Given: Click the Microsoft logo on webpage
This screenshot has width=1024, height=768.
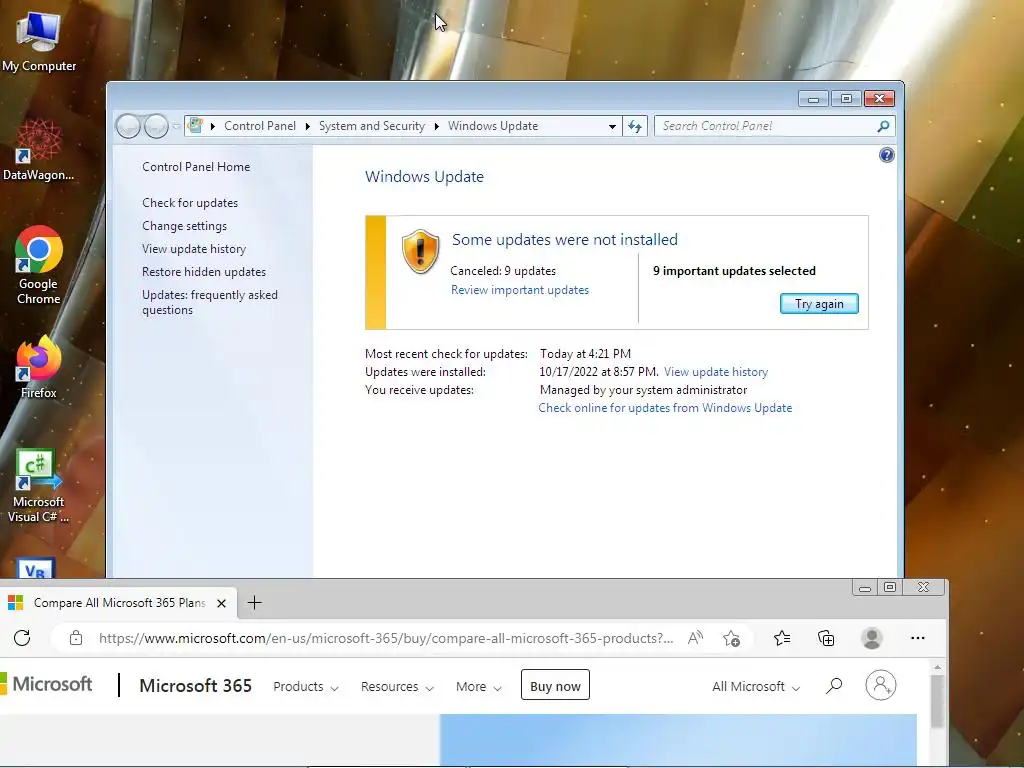Looking at the screenshot, I should pyautogui.click(x=47, y=684).
